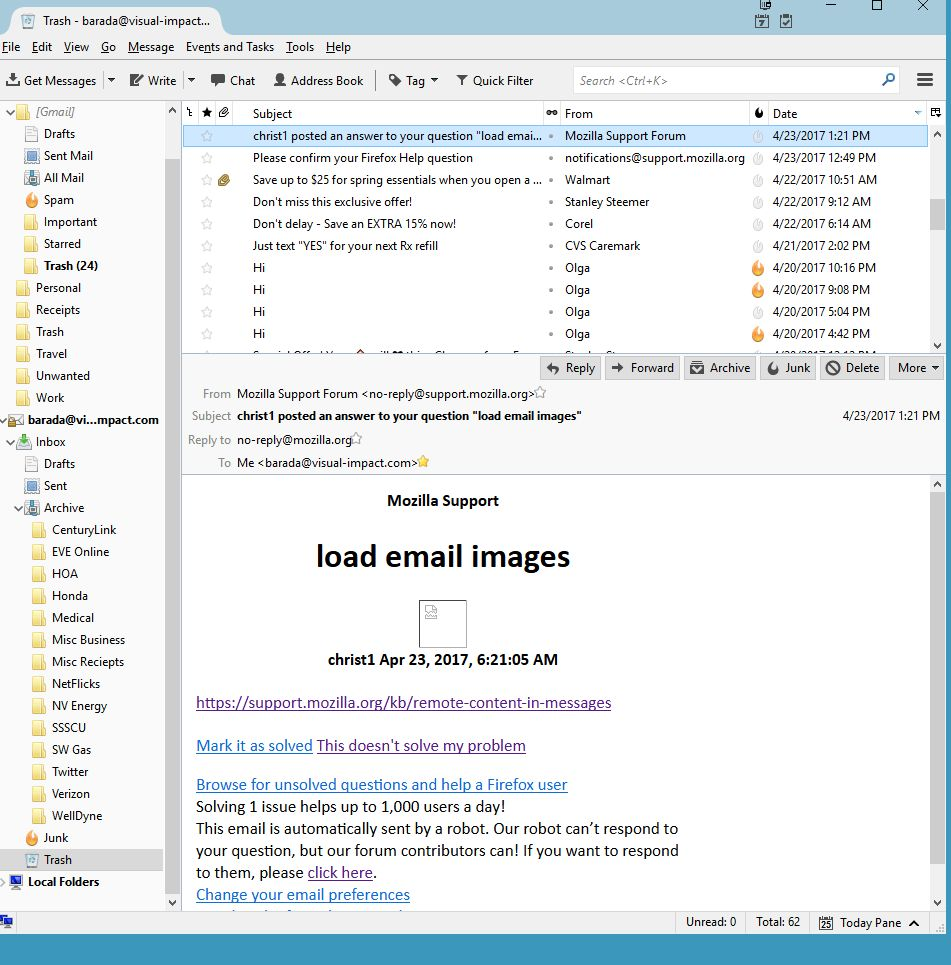Open Chat from the toolbar
The width and height of the screenshot is (951, 965).
pyautogui.click(x=232, y=81)
